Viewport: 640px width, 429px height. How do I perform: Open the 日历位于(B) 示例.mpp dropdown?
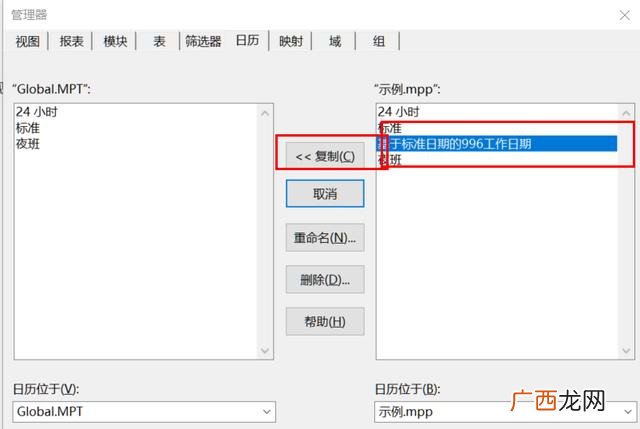pos(505,411)
